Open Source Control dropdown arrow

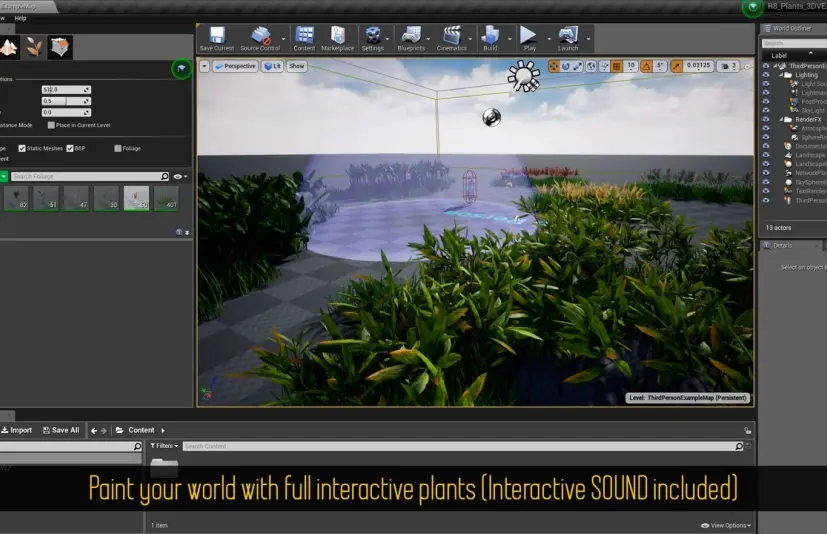click(283, 39)
